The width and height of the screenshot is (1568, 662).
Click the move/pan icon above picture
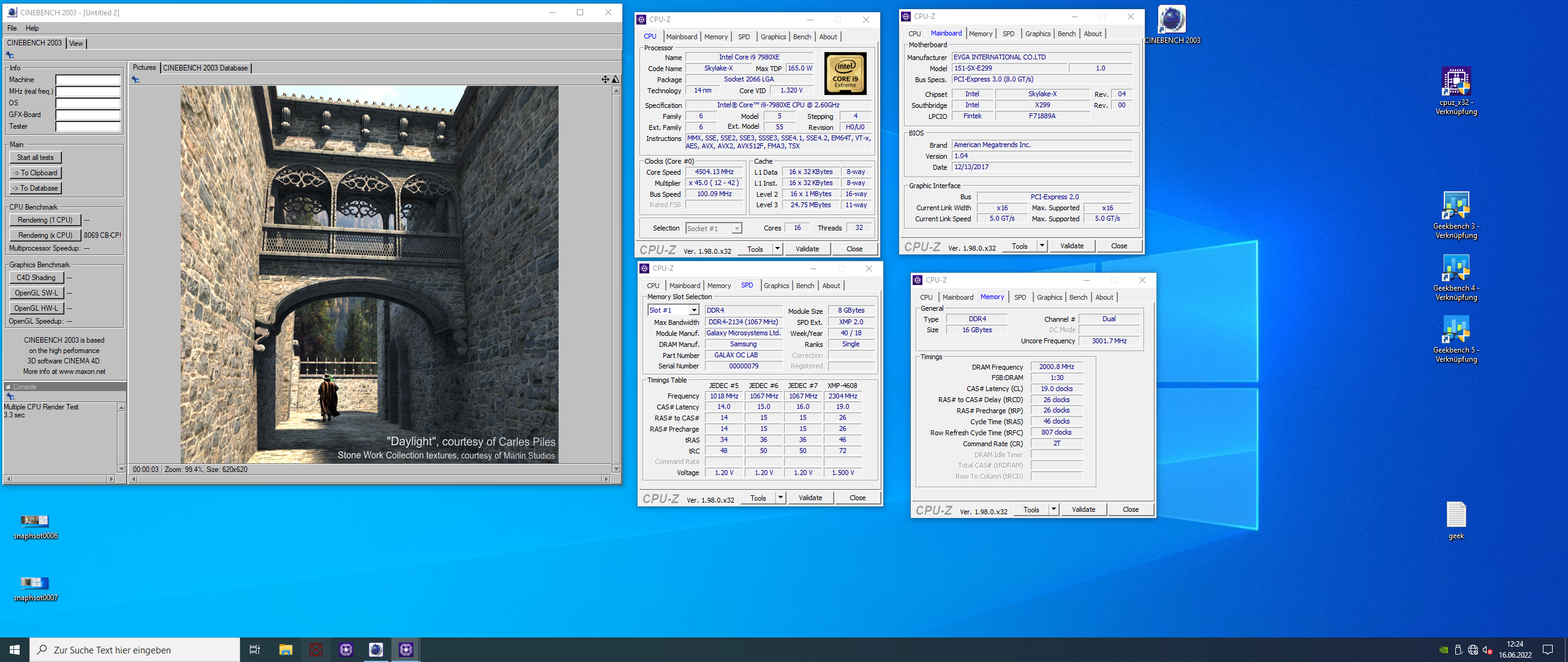[x=605, y=79]
